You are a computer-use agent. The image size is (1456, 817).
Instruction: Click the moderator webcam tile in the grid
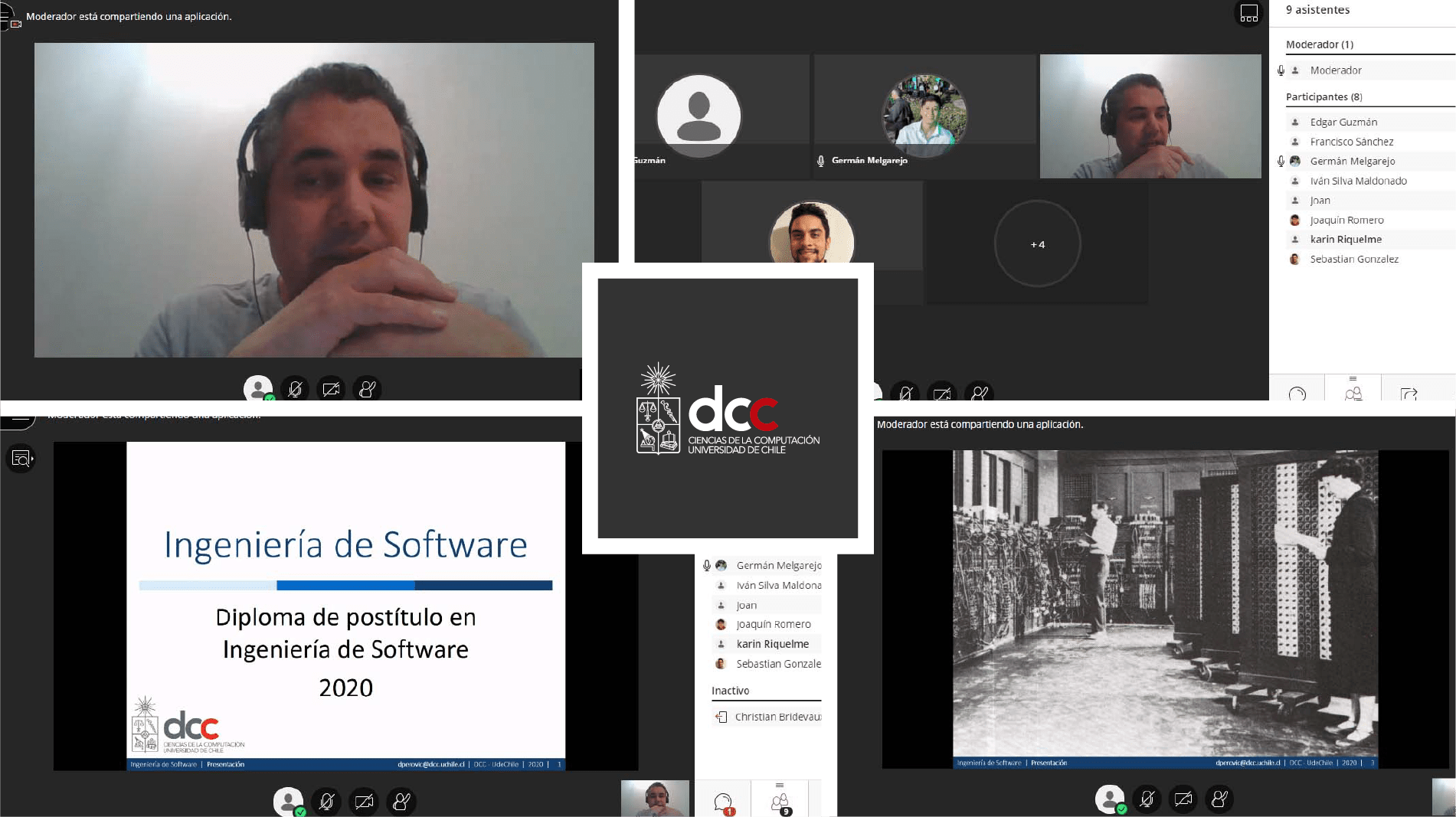(x=1150, y=116)
